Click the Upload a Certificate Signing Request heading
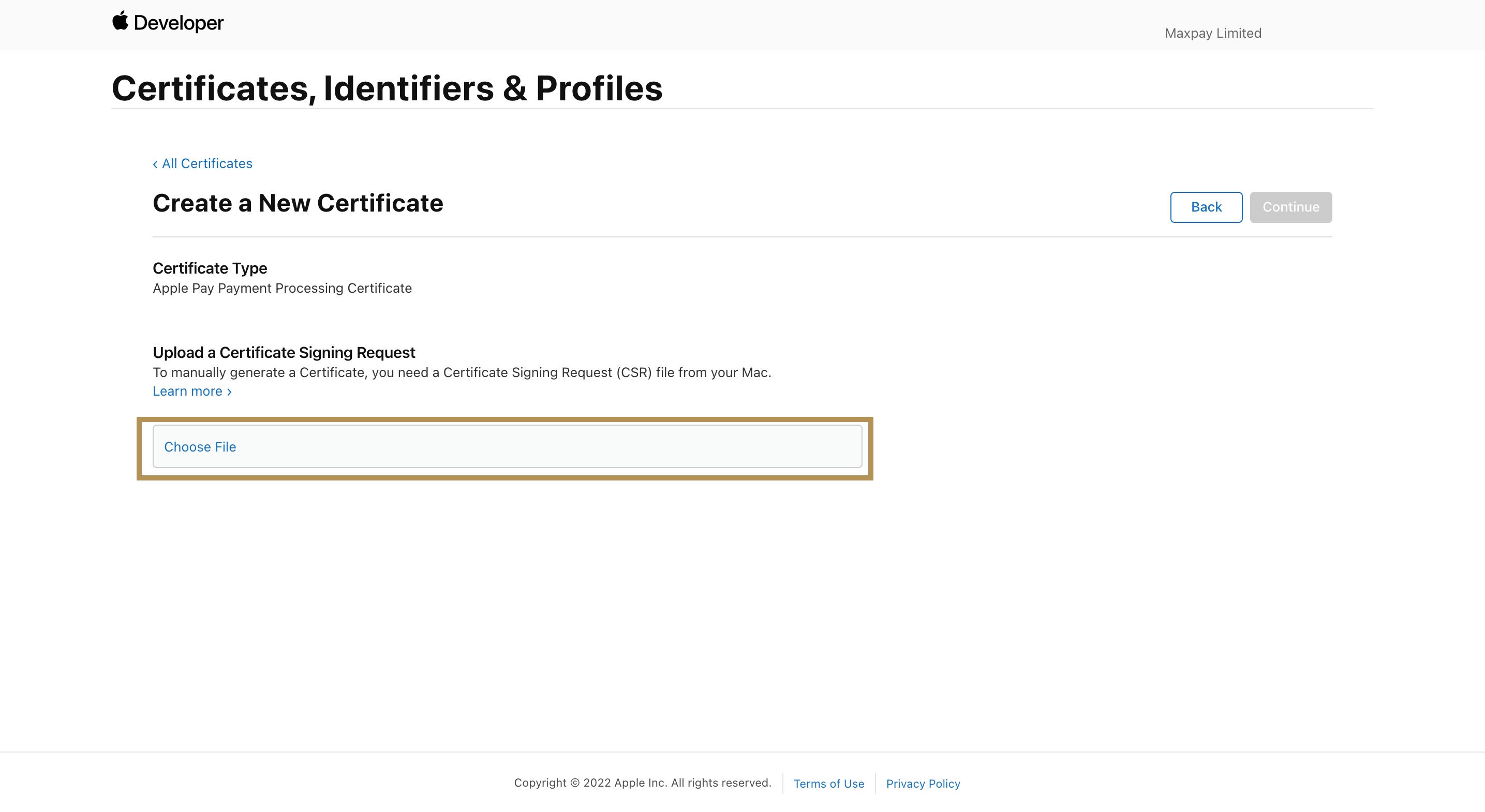Image resolution: width=1485 pixels, height=812 pixels. pyautogui.click(x=284, y=352)
